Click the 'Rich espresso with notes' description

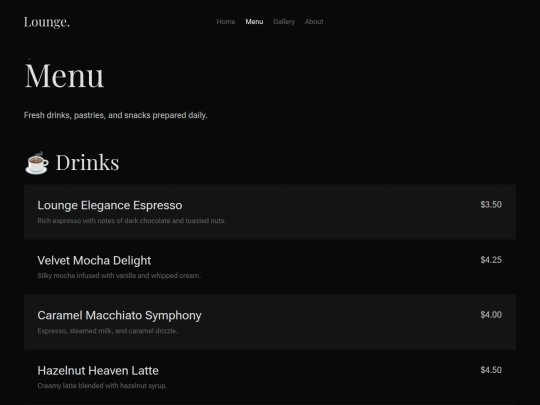(132, 221)
